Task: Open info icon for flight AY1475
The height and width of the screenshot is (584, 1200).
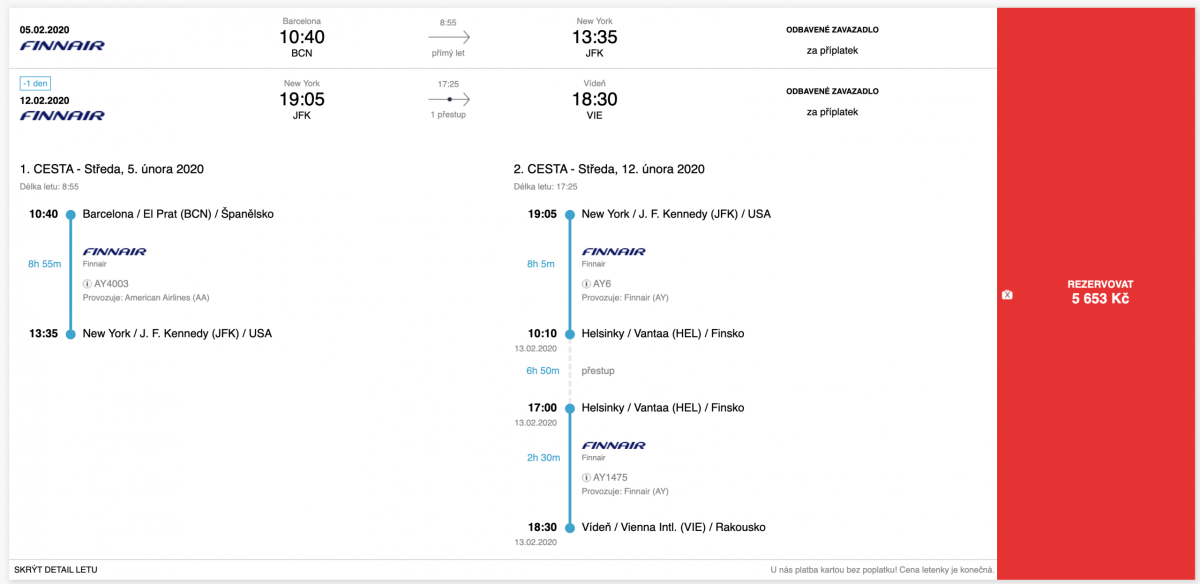Action: click(586, 478)
